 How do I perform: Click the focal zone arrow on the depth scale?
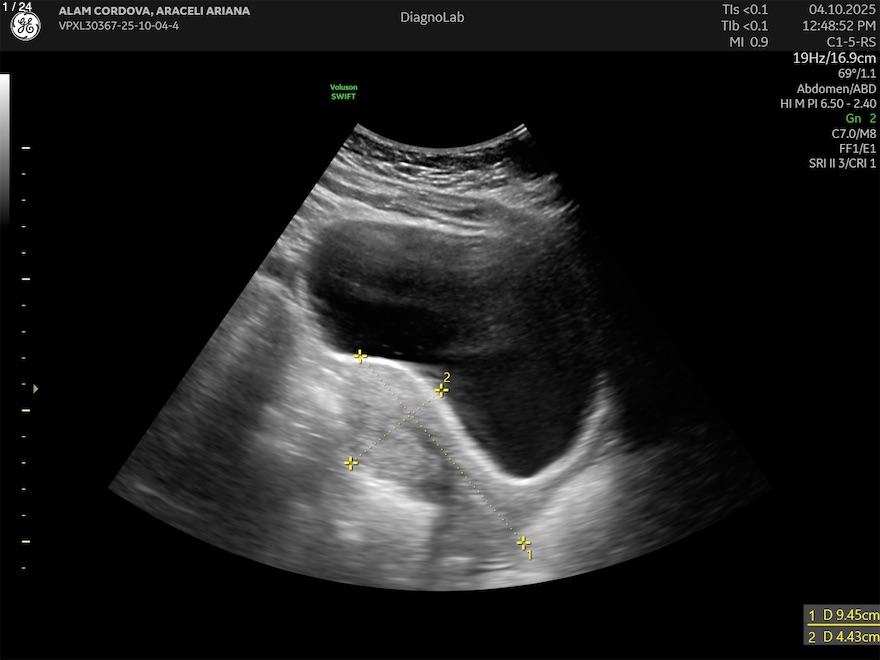pyautogui.click(x=37, y=388)
